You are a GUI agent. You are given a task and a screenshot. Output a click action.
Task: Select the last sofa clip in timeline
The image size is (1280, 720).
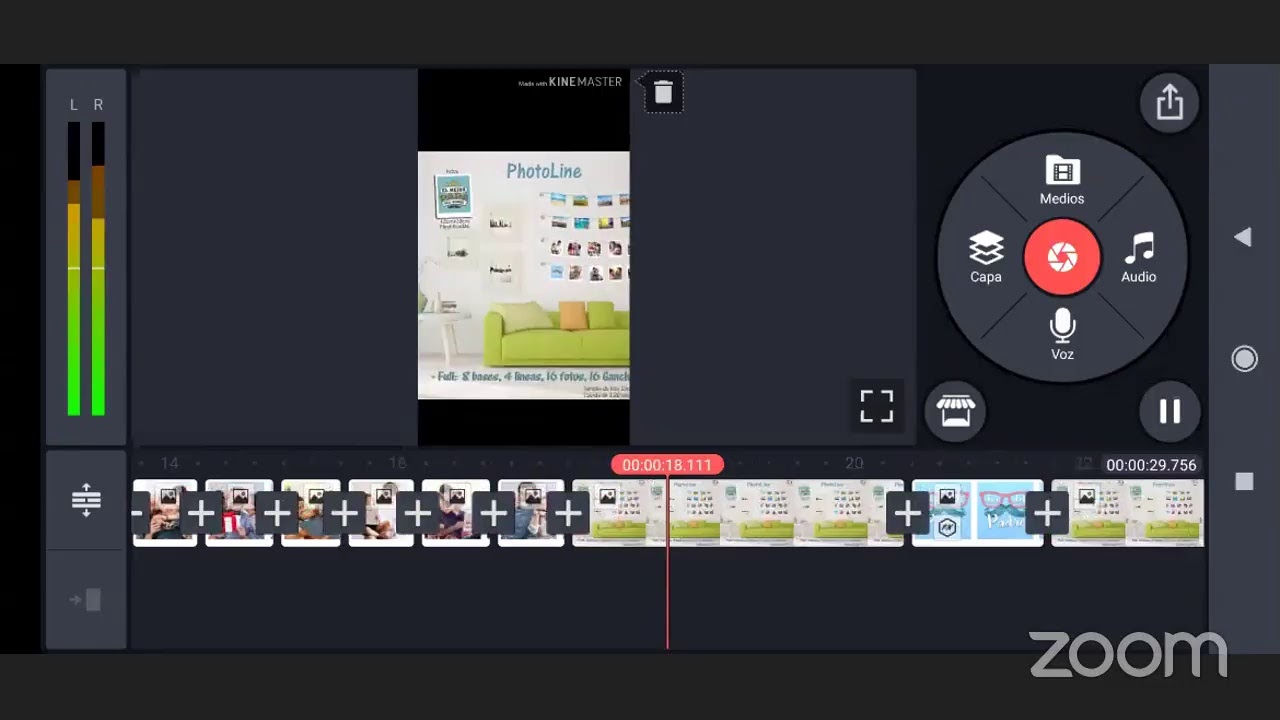pyautogui.click(x=1127, y=513)
